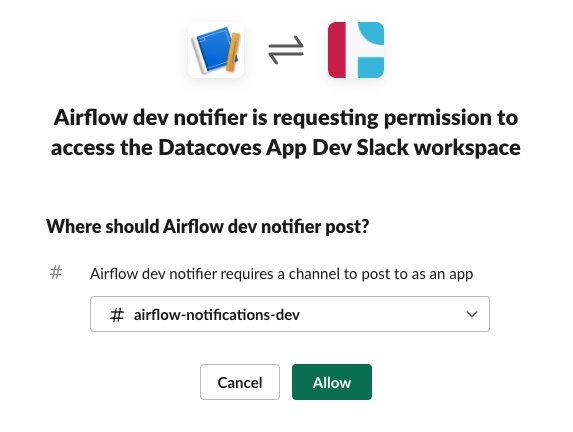Image resolution: width=573 pixels, height=432 pixels.
Task: Click the gray hash icon beside channel requirement
Action: click(x=56, y=273)
